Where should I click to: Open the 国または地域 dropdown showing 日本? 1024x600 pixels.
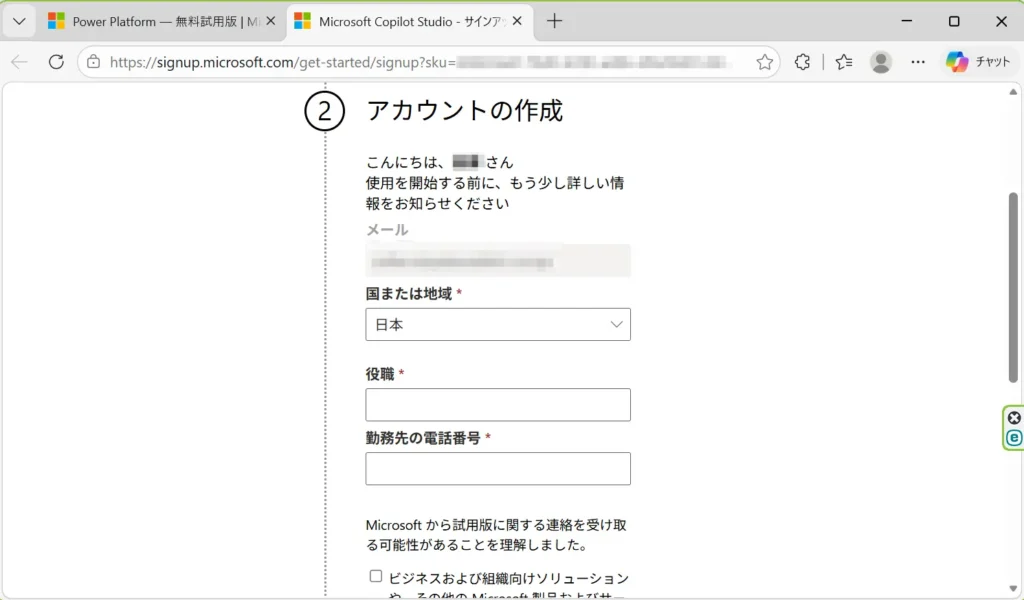point(498,324)
